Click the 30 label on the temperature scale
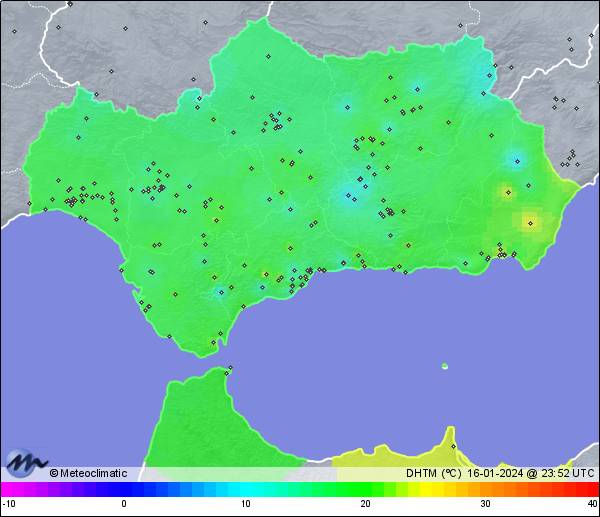600x517 pixels. 485,504
